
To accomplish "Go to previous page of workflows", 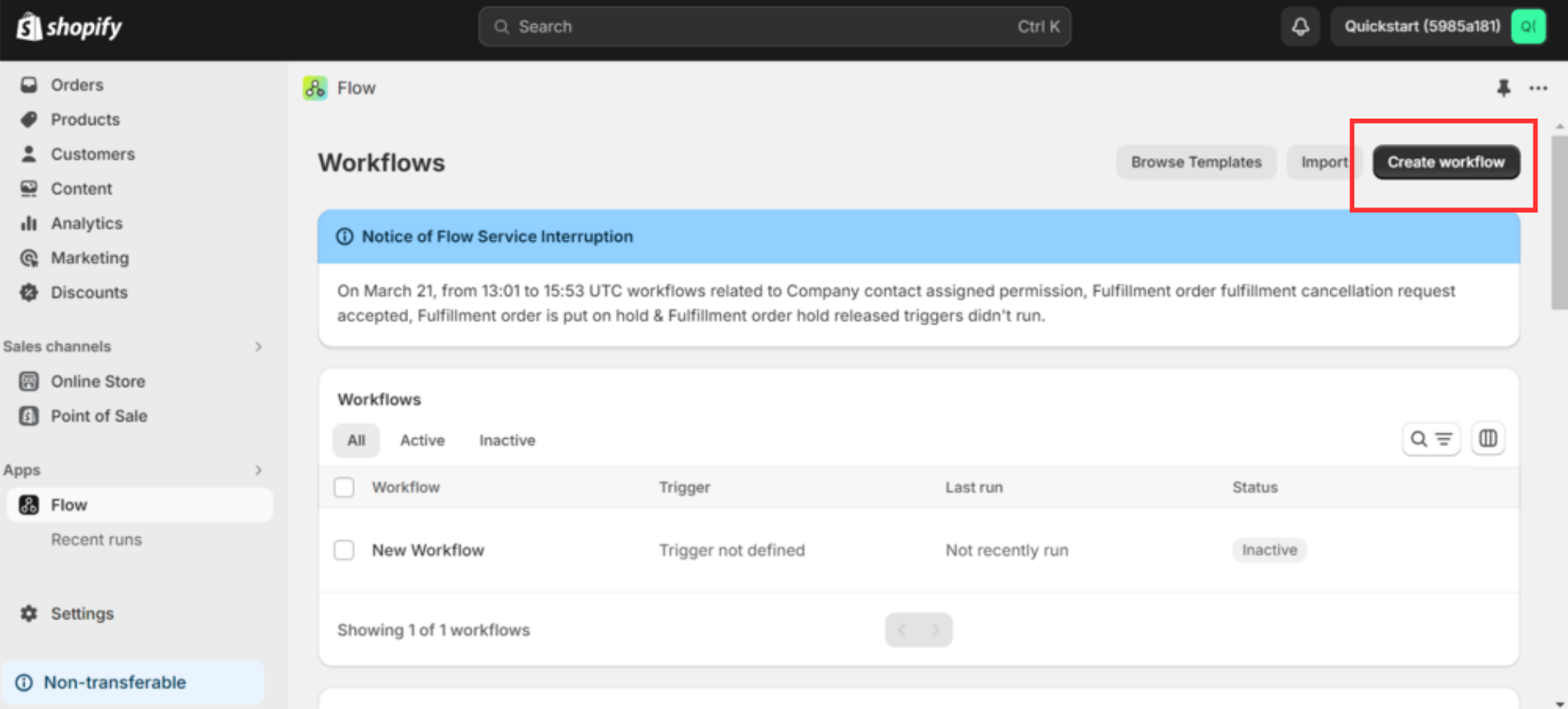I will coord(902,630).
